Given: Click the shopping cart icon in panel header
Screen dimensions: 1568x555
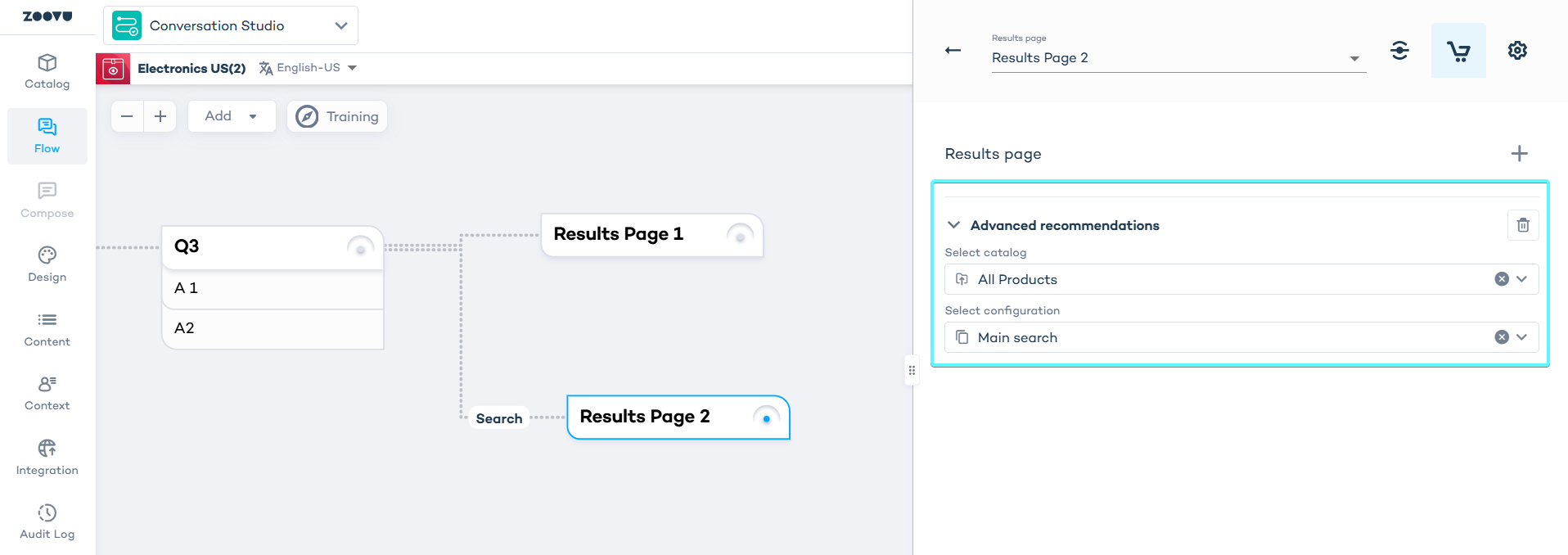Looking at the screenshot, I should (1458, 51).
